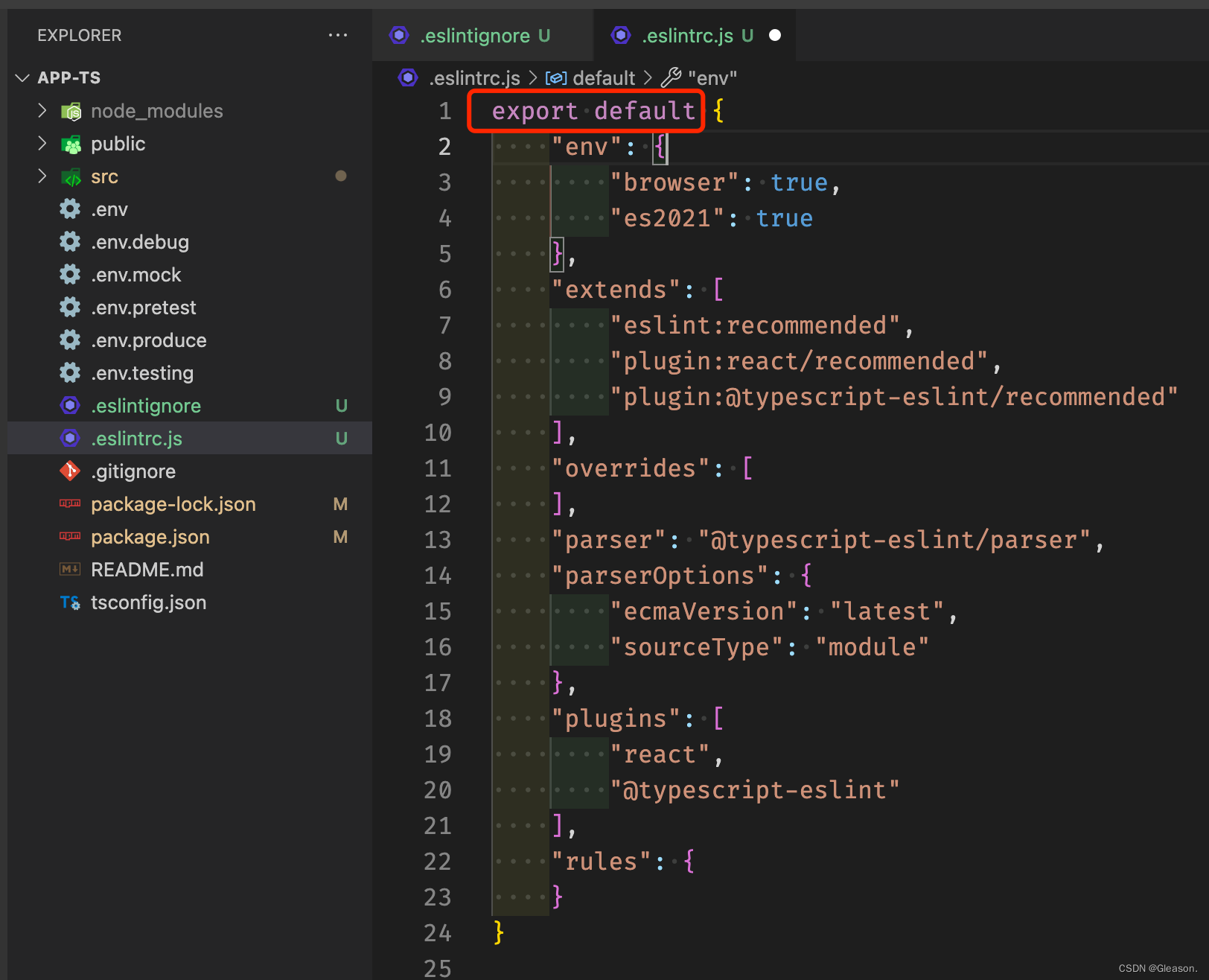
Task: Switch to the .eslintignore editor tab
Action: tap(482, 35)
